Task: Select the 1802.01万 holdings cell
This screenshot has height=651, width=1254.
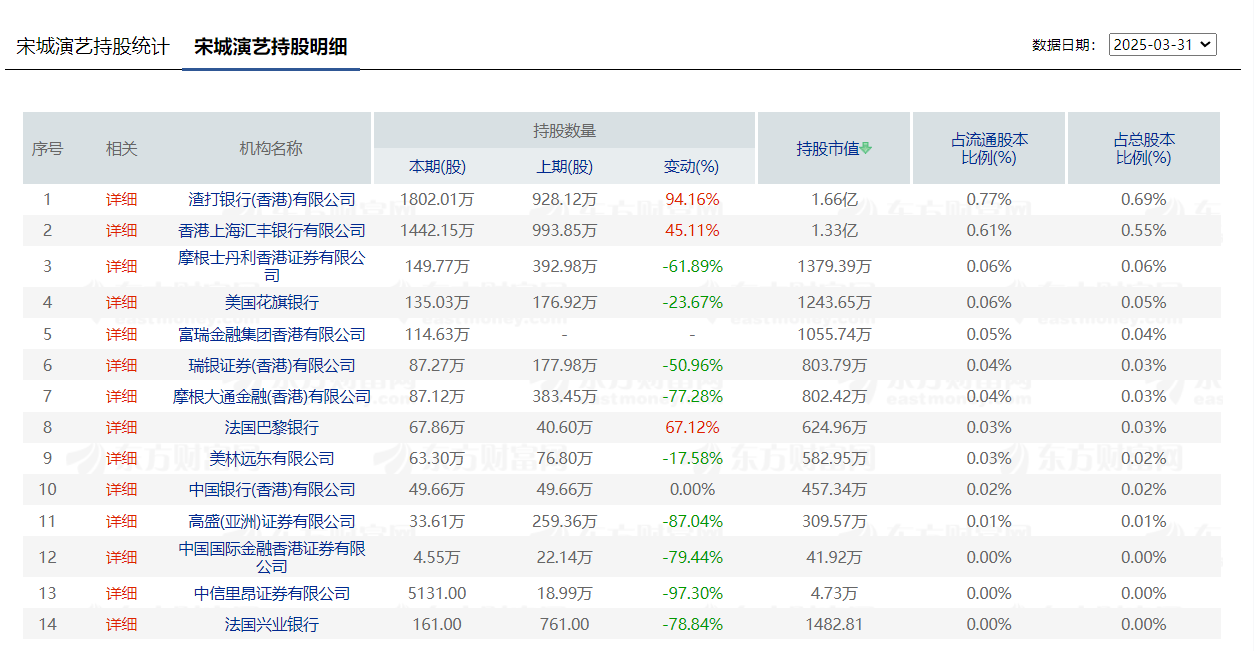Action: pos(437,199)
